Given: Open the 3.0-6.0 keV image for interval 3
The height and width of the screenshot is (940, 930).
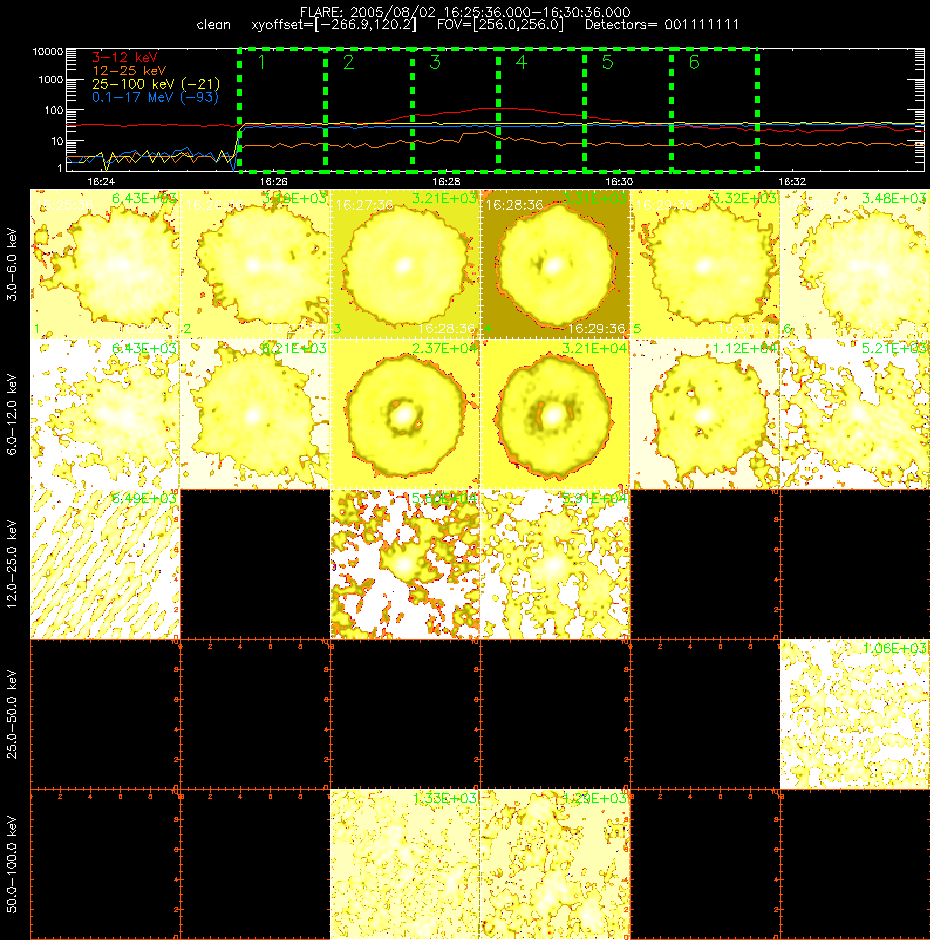Looking at the screenshot, I should [405, 264].
